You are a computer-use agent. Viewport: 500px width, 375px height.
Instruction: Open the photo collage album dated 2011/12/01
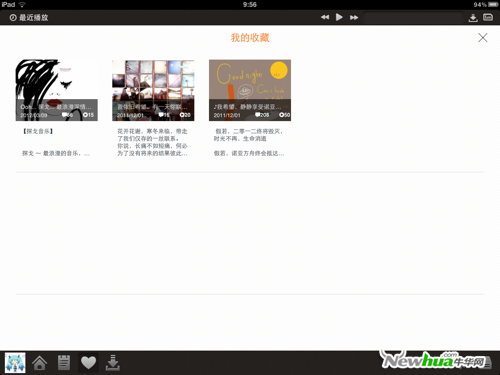pyautogui.click(x=153, y=90)
